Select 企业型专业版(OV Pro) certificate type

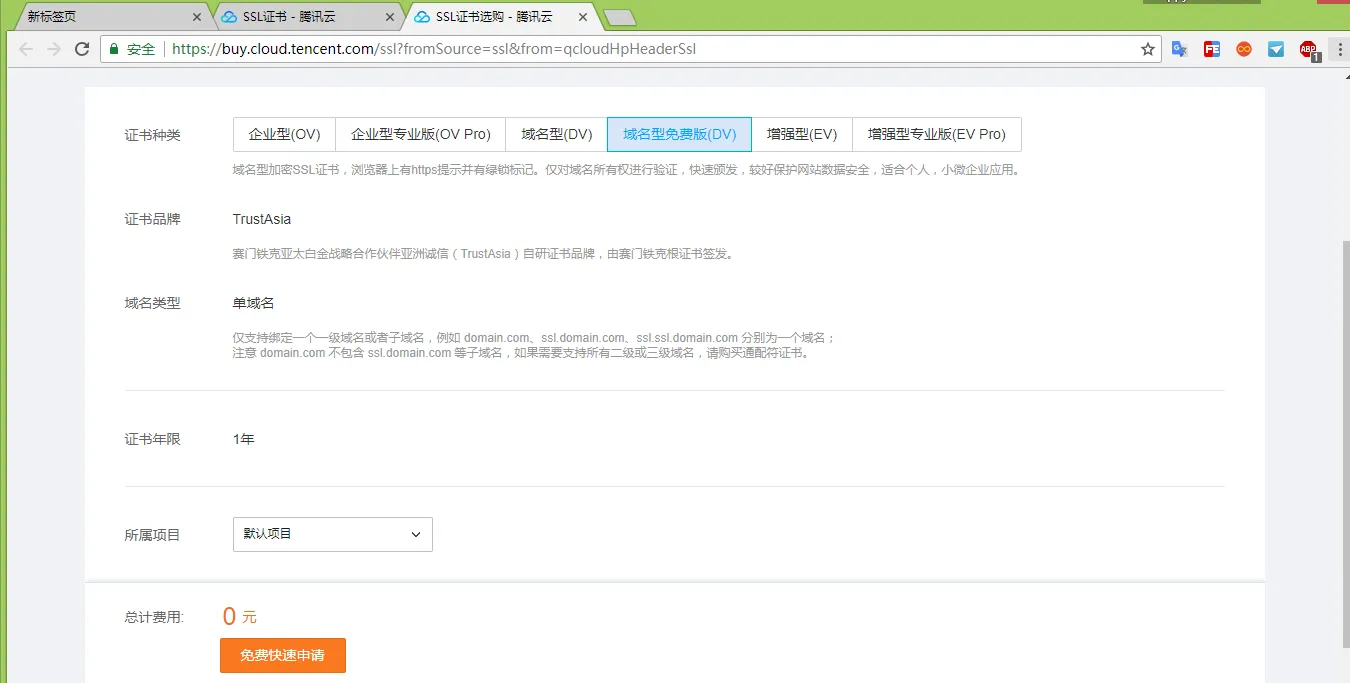[x=421, y=135]
